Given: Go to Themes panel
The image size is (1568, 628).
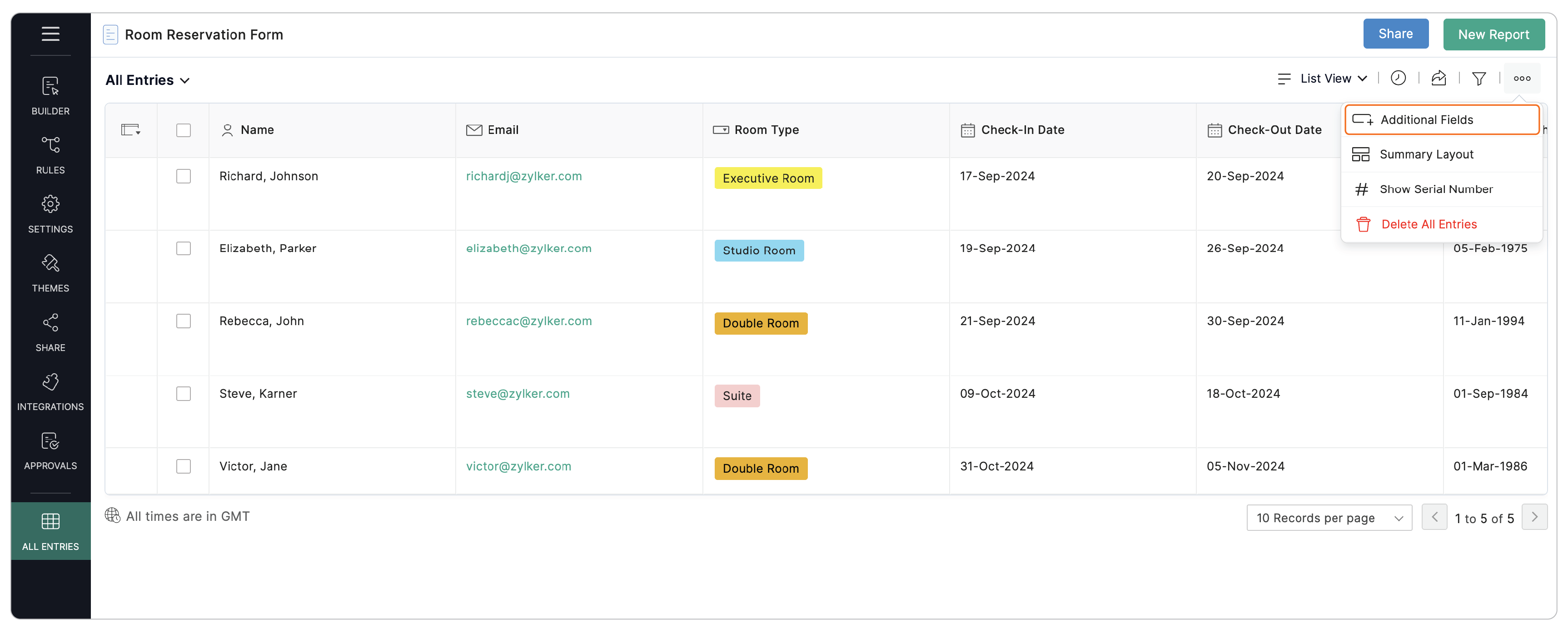Looking at the screenshot, I should click(50, 272).
